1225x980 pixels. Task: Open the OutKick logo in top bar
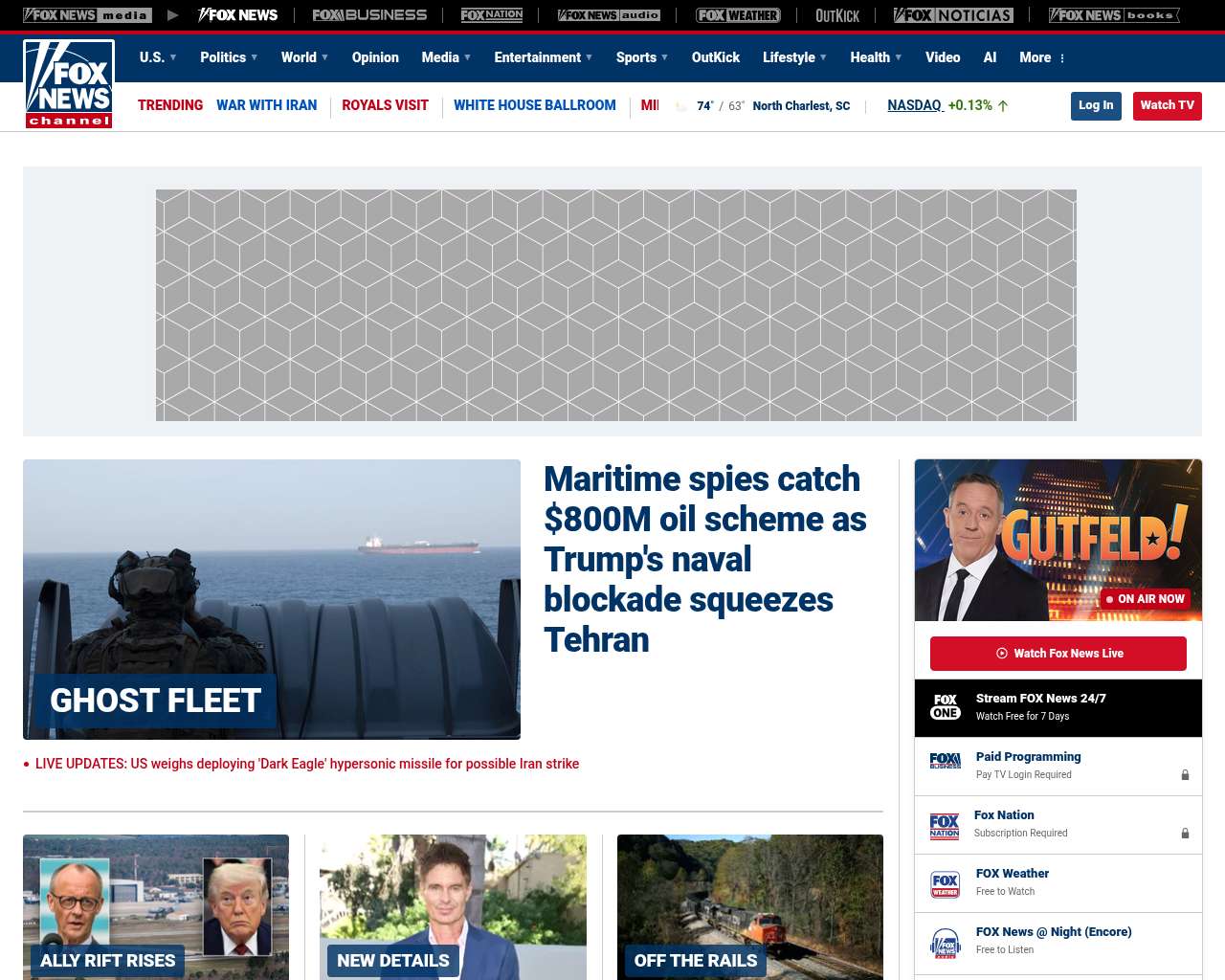[837, 15]
